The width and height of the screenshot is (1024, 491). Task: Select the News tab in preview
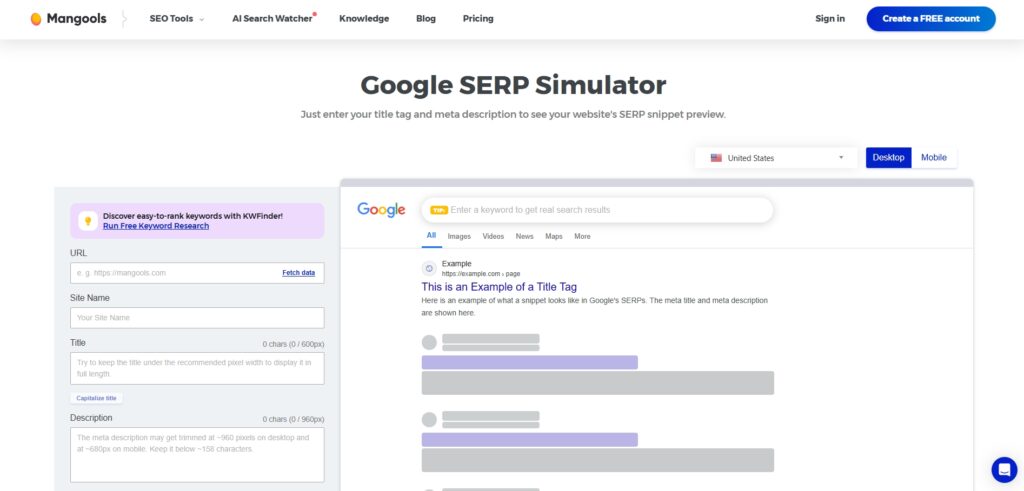tap(524, 236)
